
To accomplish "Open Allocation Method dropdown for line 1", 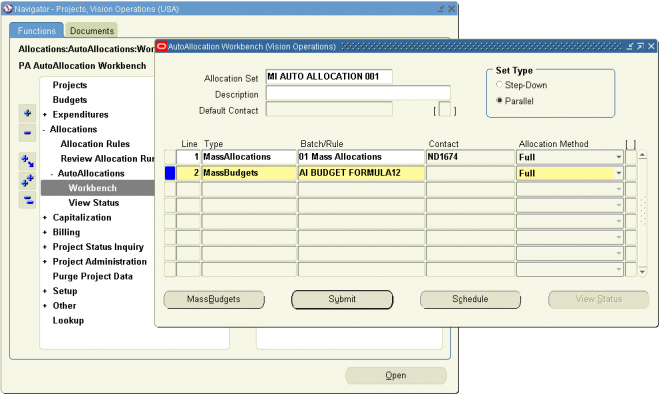I will (x=618, y=157).
